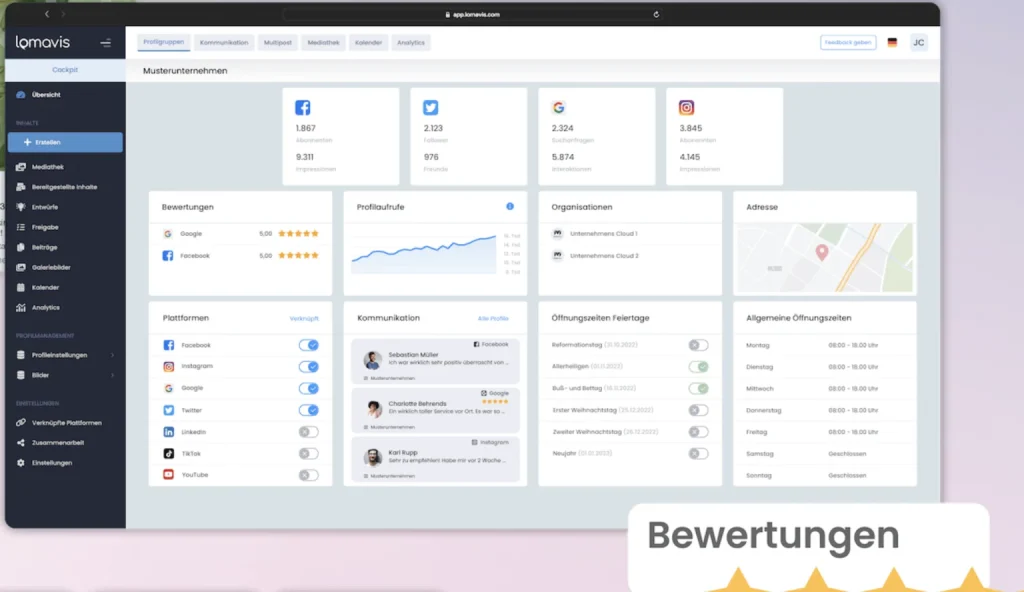
Task: Open the info icon on Profilaufrufe
Action: click(509, 206)
